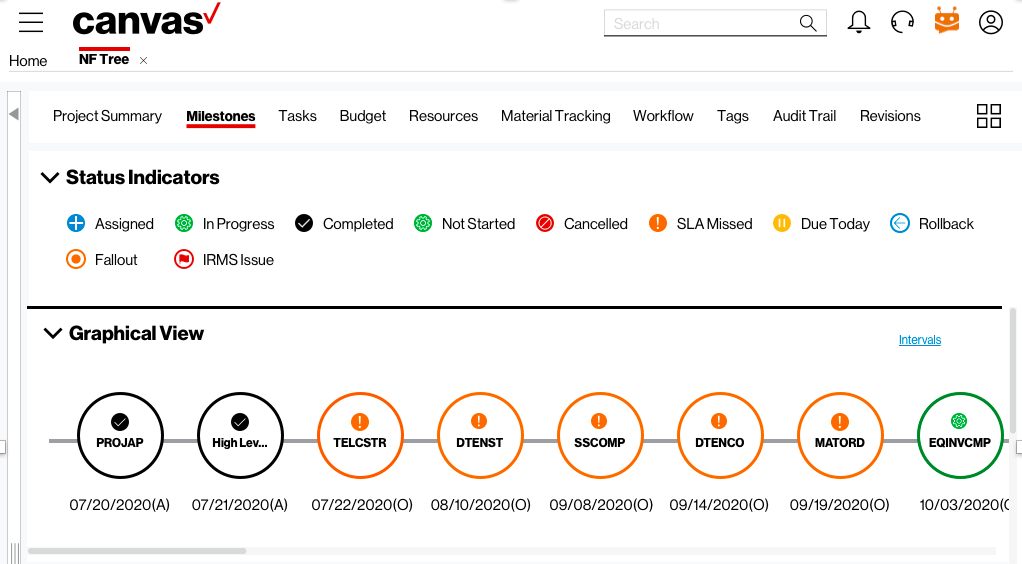Screen dimensions: 1022x564
Task: Open the Budget tab
Action: click(362, 116)
